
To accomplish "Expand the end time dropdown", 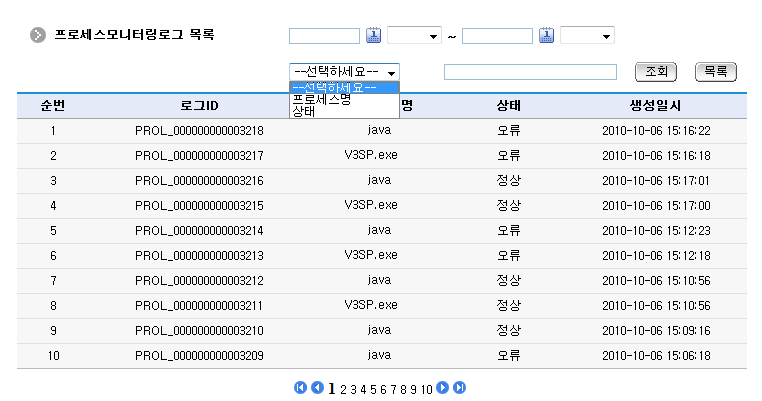I will (587, 36).
